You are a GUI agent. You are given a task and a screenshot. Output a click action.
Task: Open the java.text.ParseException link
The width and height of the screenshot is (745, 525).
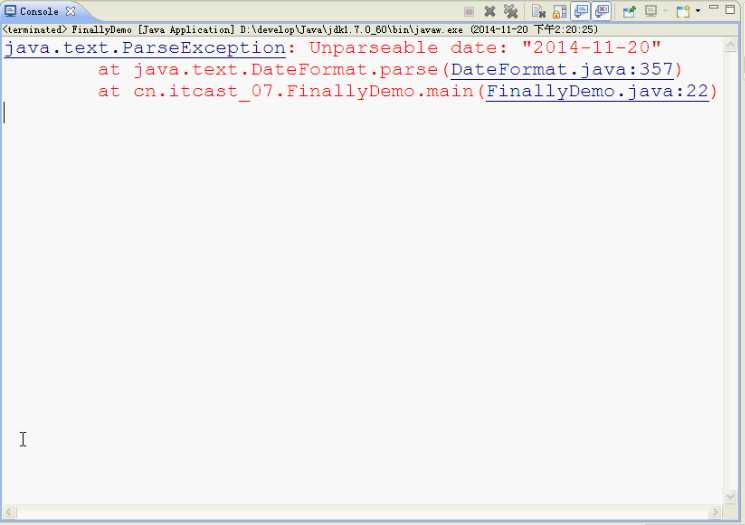[x=145, y=48]
